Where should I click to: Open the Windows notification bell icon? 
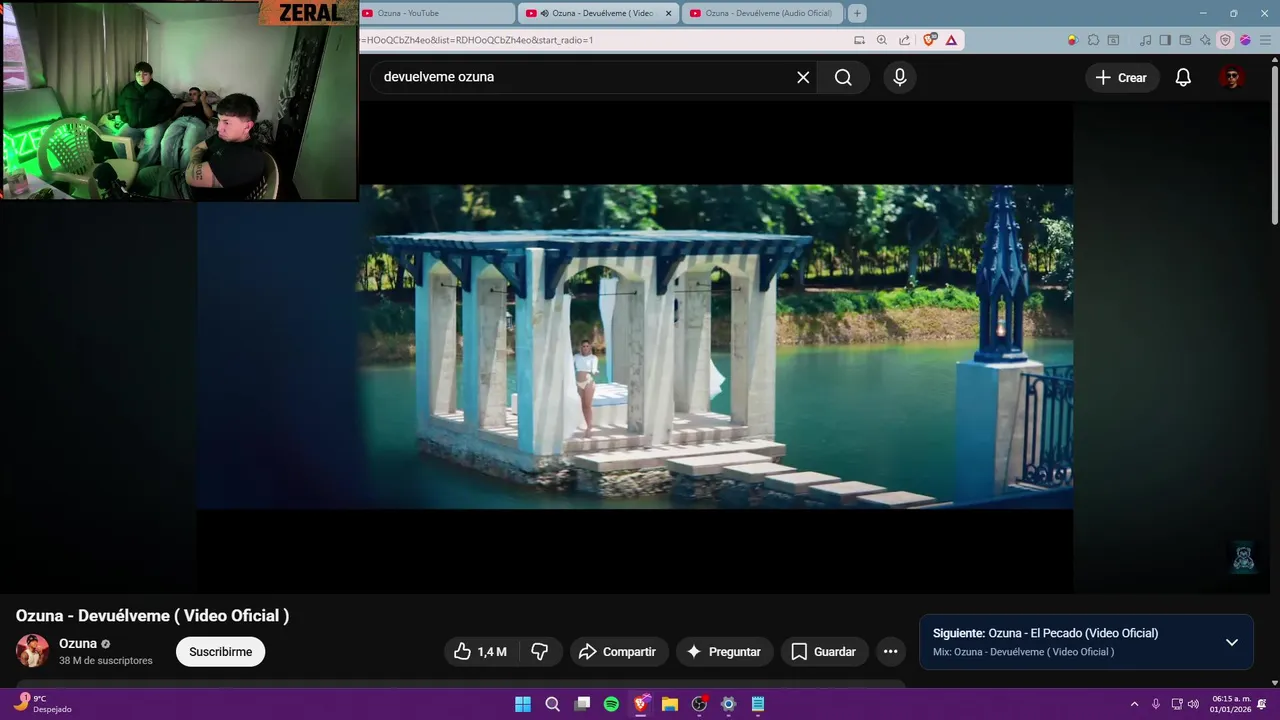click(1263, 704)
